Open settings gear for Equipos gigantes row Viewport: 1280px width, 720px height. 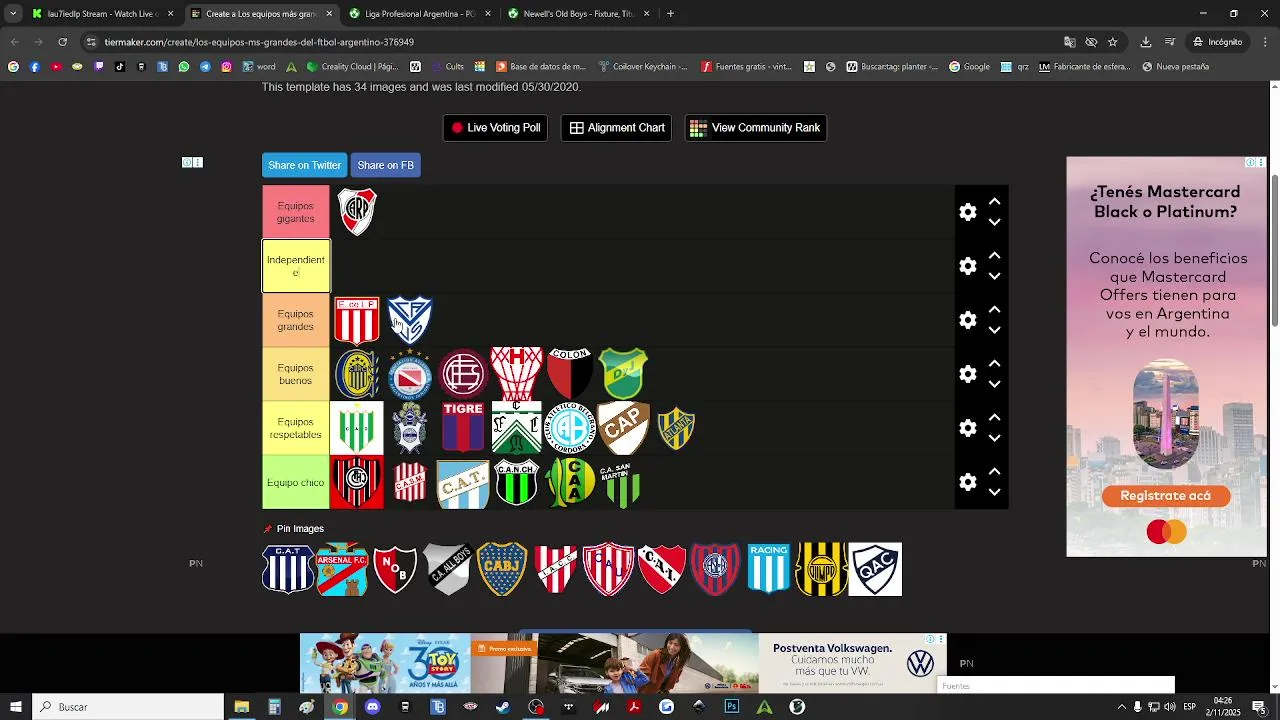pyautogui.click(x=967, y=212)
